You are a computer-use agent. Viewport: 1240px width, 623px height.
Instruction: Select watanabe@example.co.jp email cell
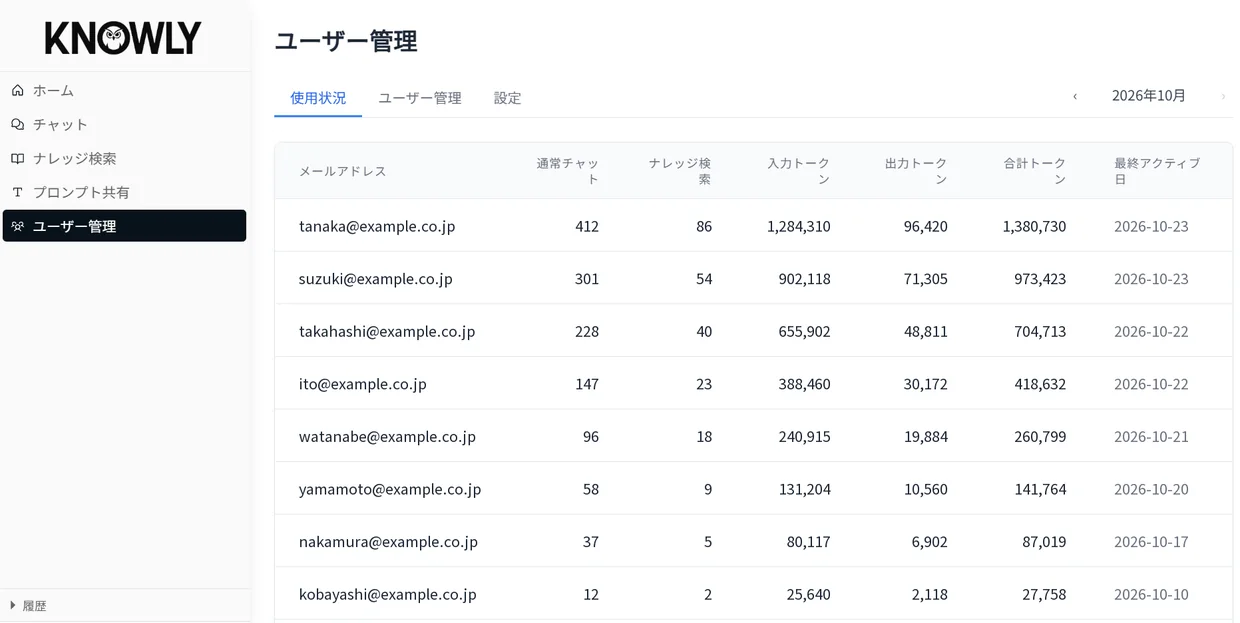click(387, 437)
